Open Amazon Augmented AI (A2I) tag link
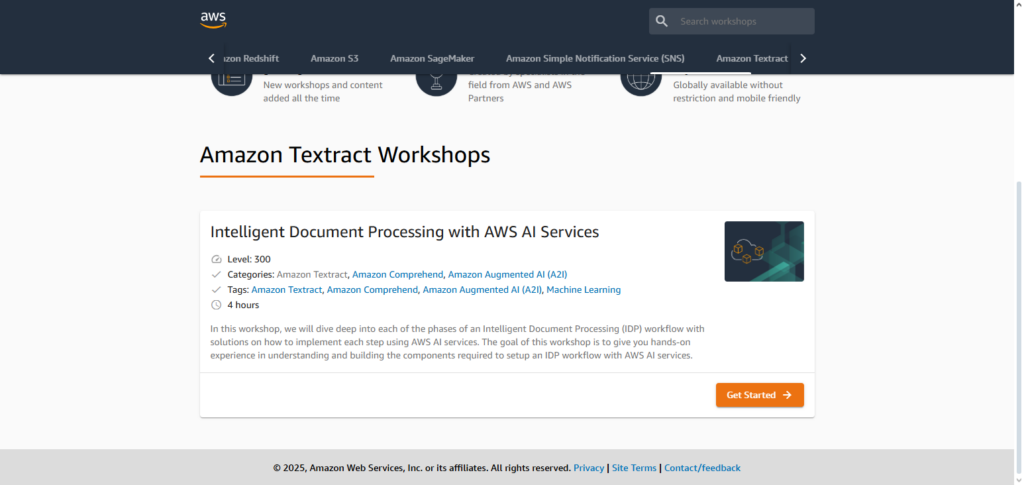The width and height of the screenshot is (1024, 485). (482, 290)
